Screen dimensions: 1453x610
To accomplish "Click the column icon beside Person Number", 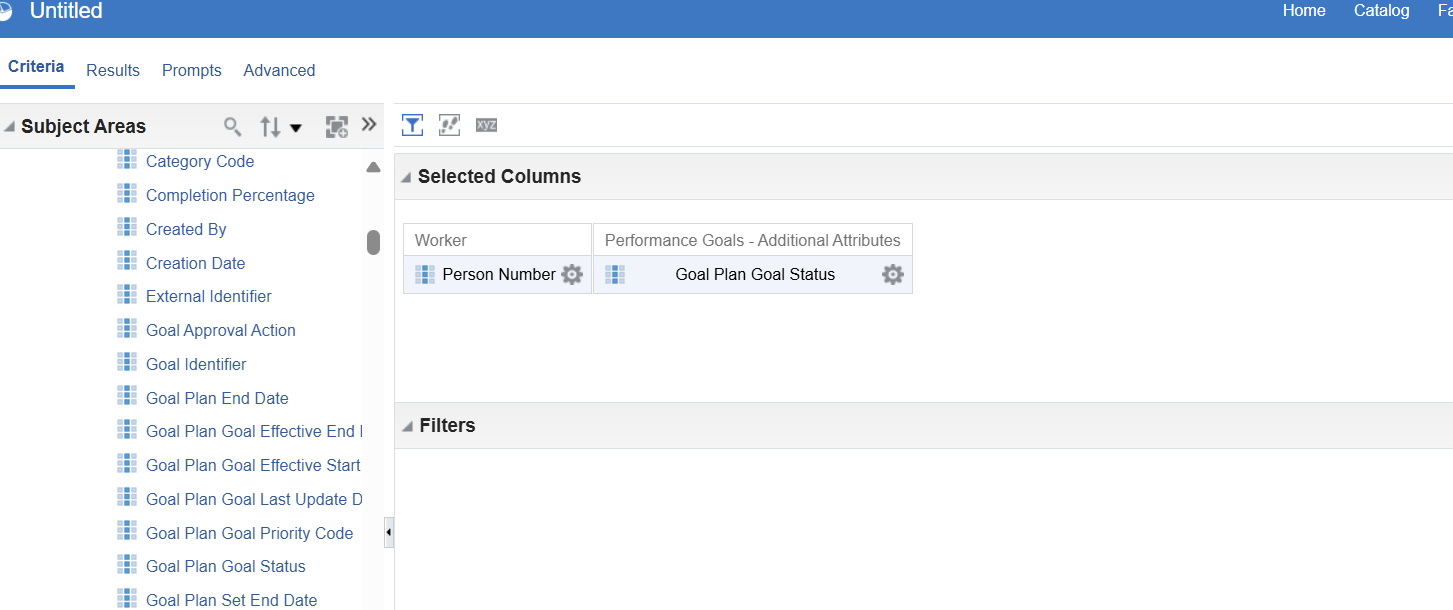I will [x=425, y=274].
